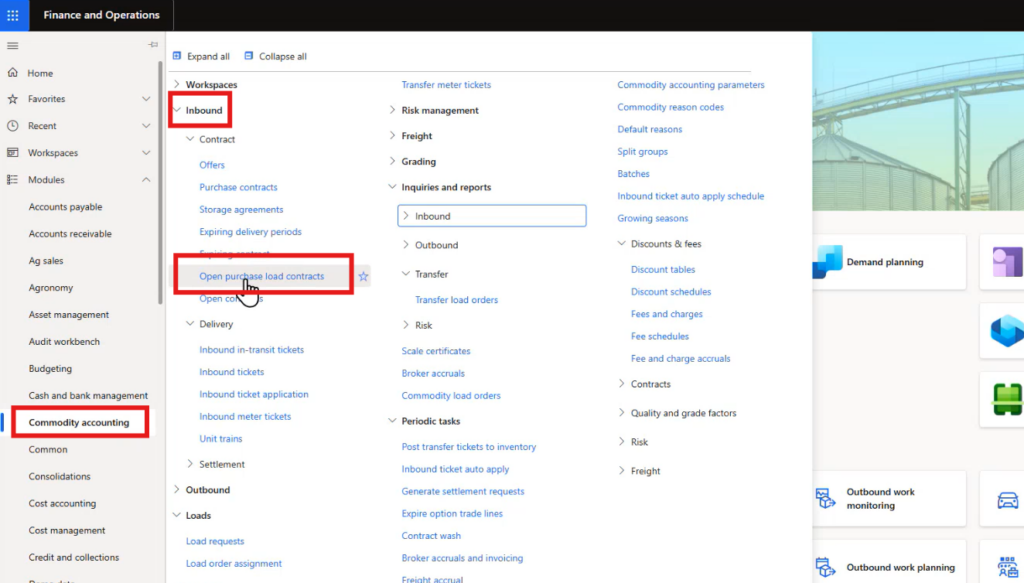Open the Unit trains link
Viewport: 1024px width, 583px height.
tap(221, 439)
